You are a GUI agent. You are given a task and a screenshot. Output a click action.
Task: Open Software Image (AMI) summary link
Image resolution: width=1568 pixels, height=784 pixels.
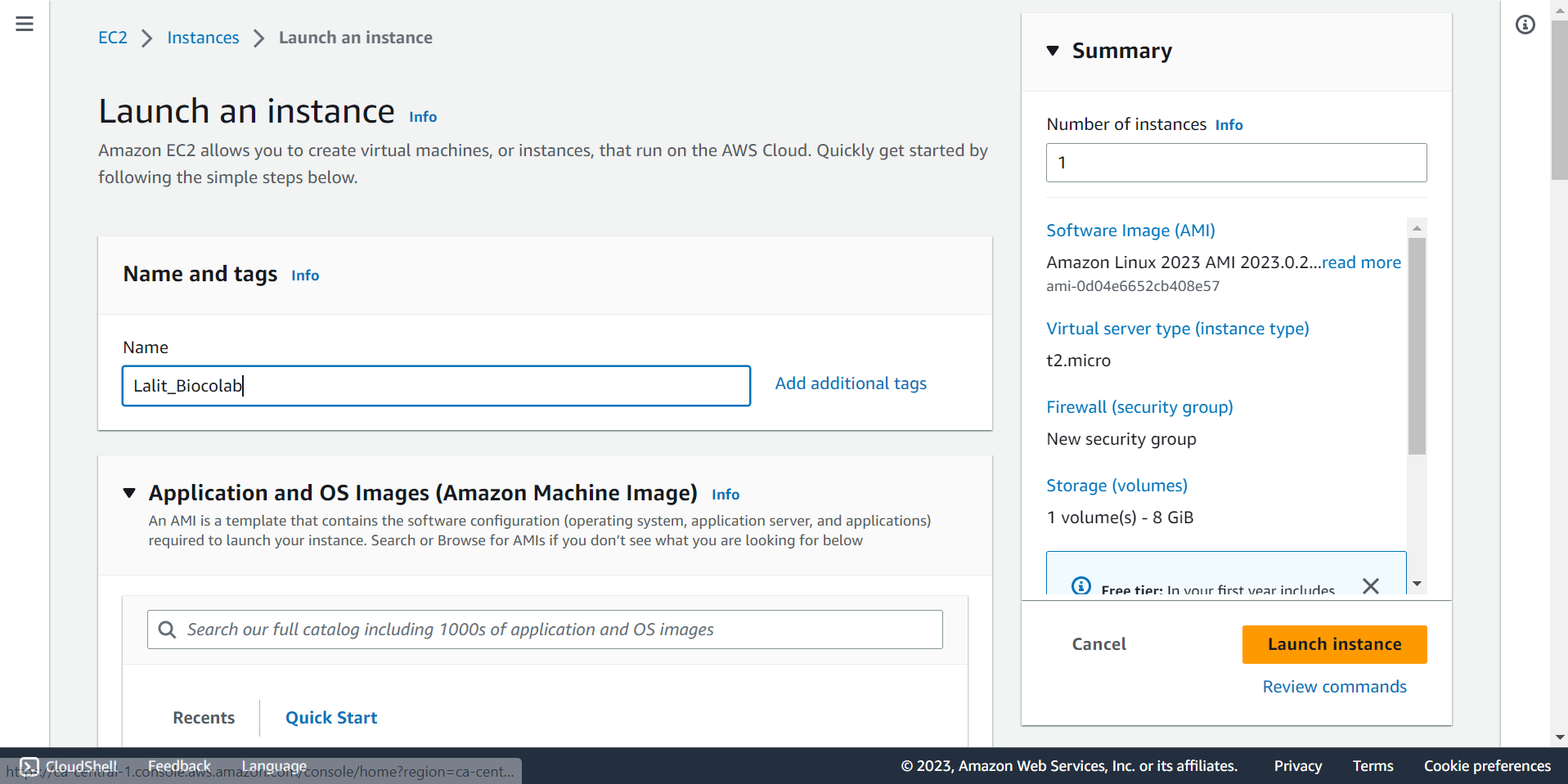pos(1130,231)
